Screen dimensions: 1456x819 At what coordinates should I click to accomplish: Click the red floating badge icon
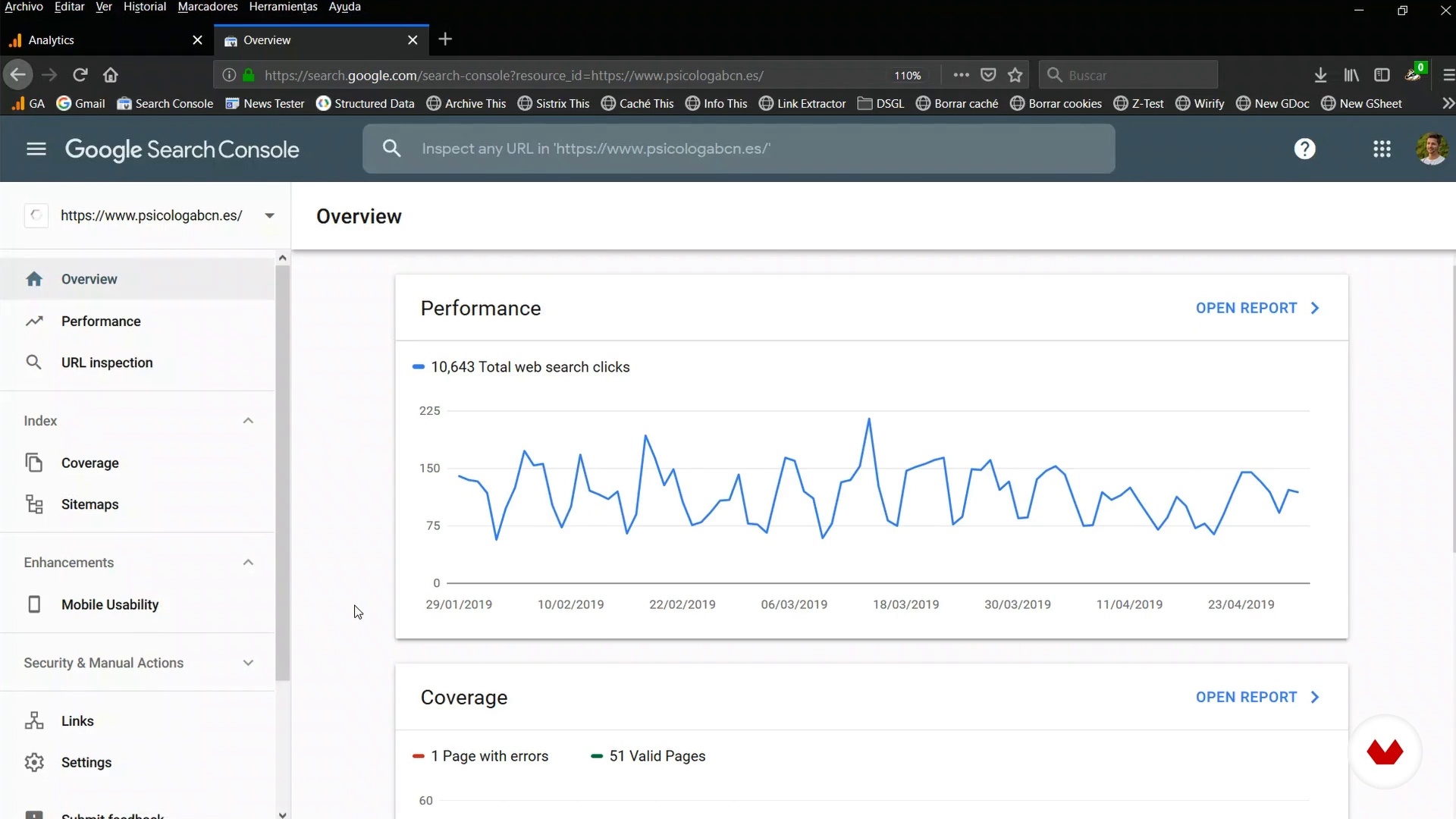[x=1385, y=752]
